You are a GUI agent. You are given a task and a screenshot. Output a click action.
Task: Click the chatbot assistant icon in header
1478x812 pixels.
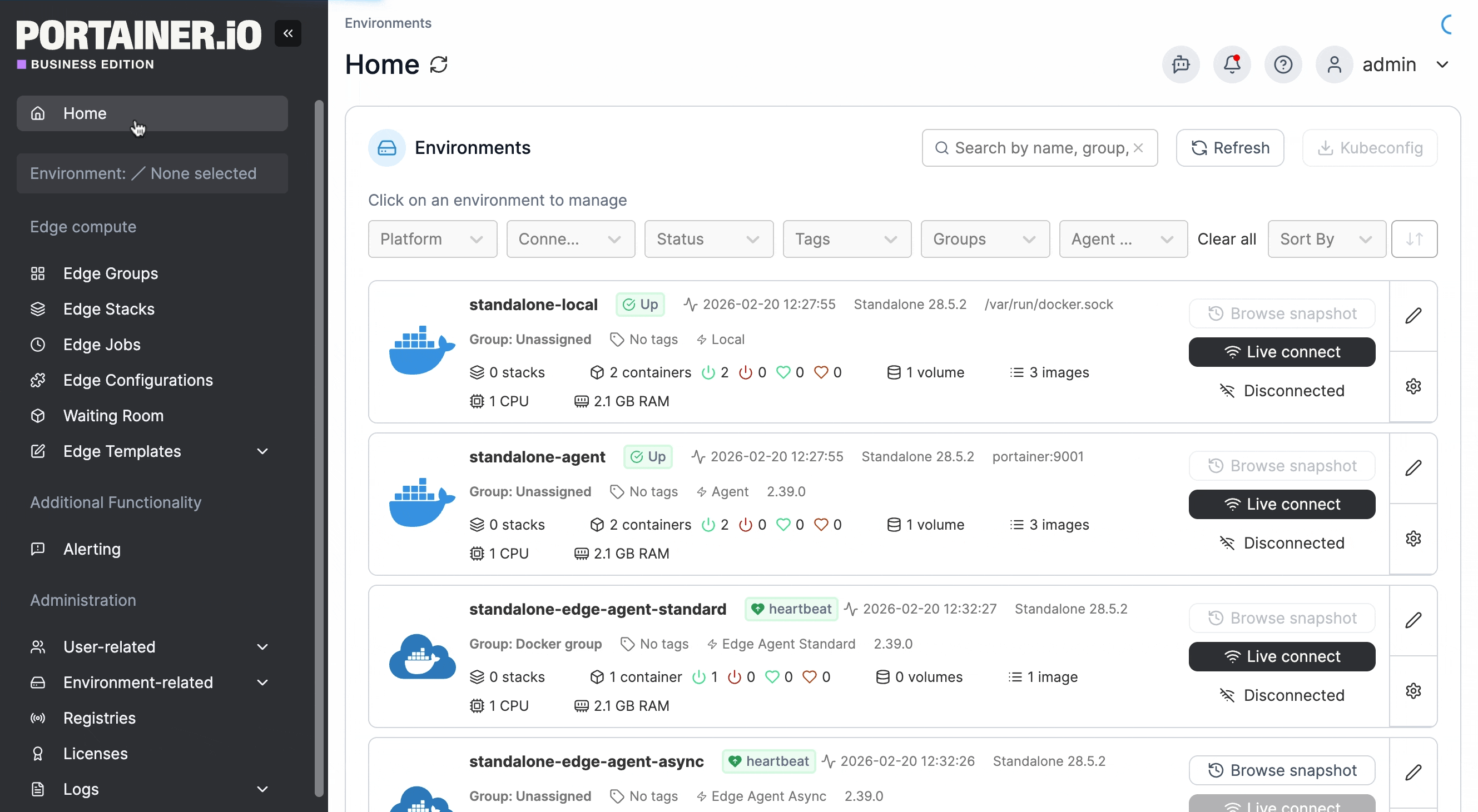tap(1180, 64)
